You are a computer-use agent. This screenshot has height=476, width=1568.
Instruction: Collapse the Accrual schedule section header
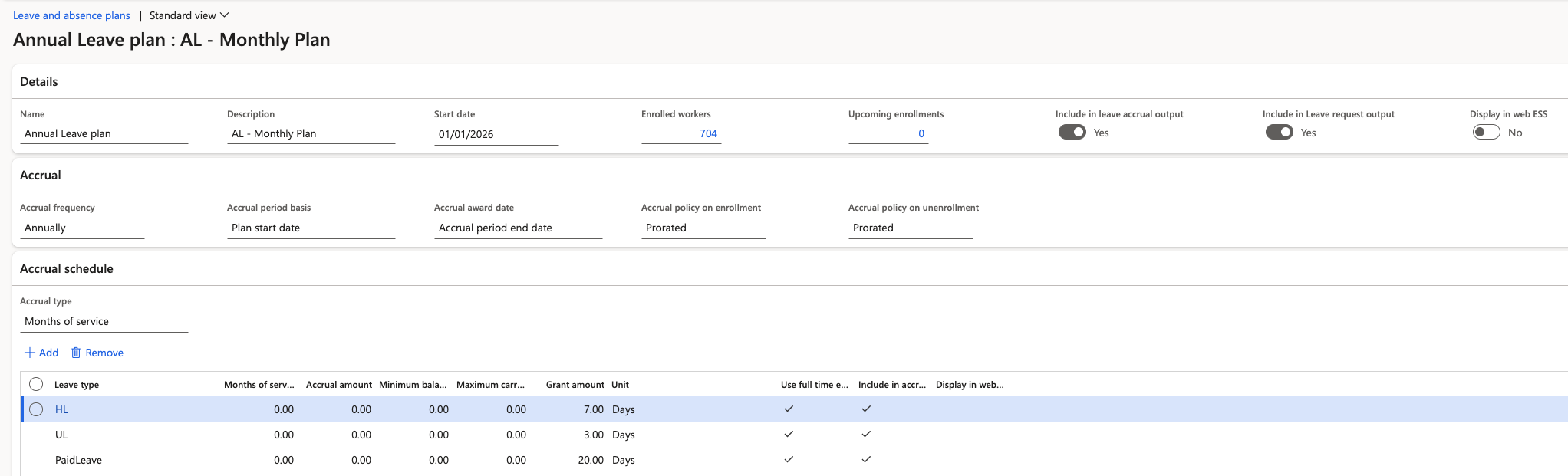67,269
